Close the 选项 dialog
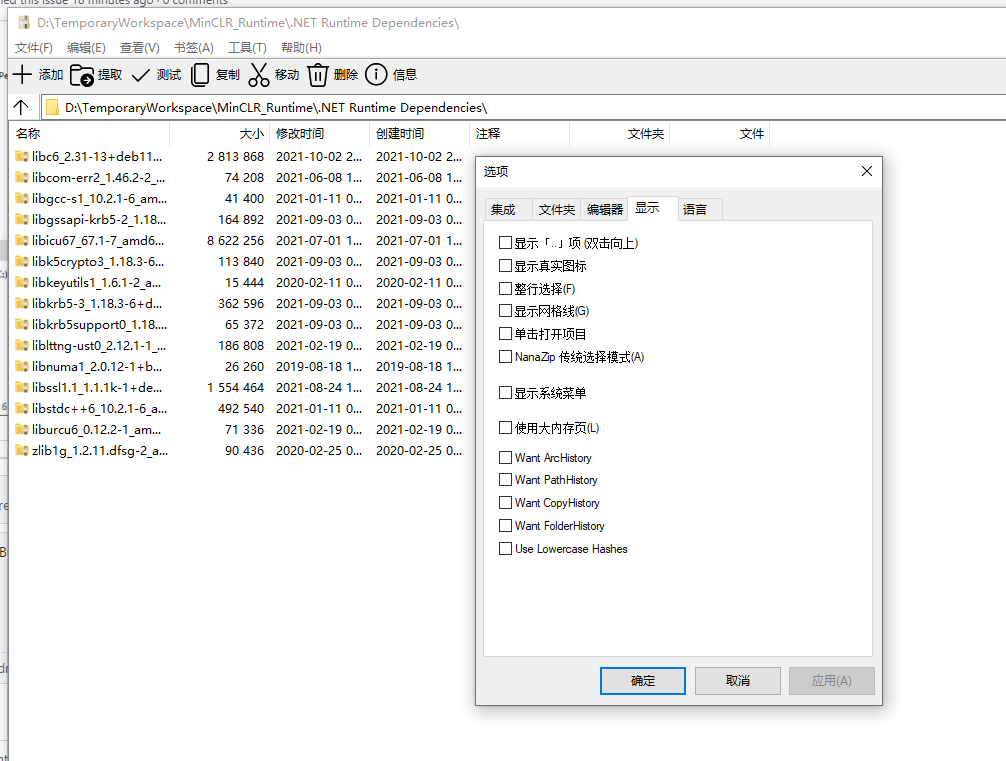 pyautogui.click(x=867, y=171)
